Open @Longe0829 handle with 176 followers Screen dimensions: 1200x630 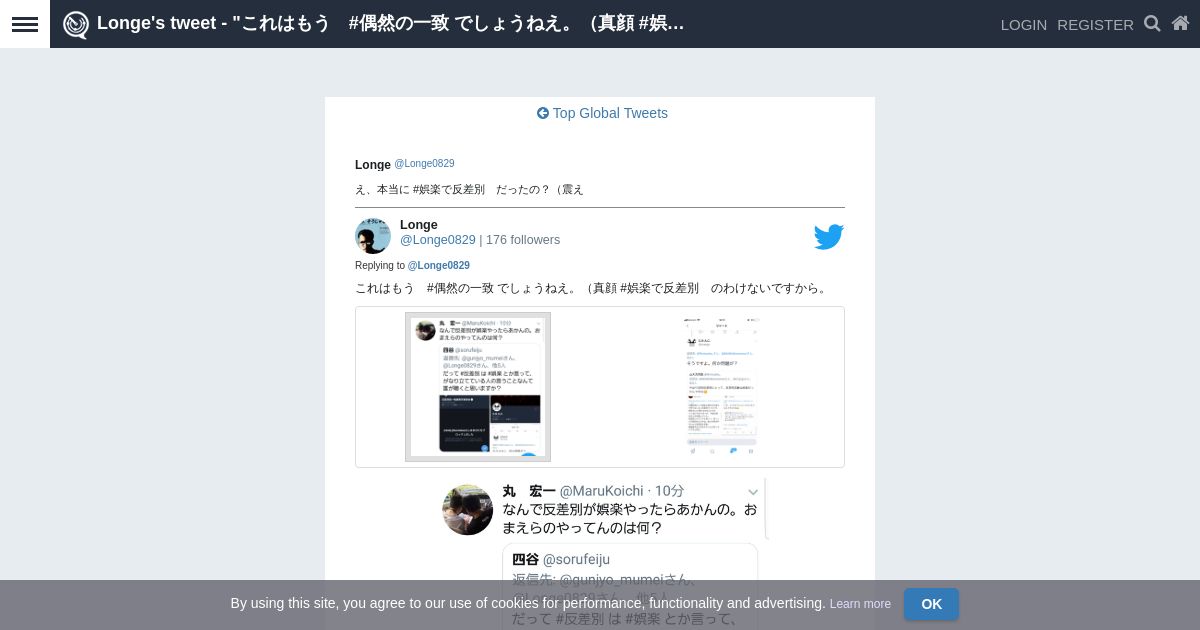(438, 240)
